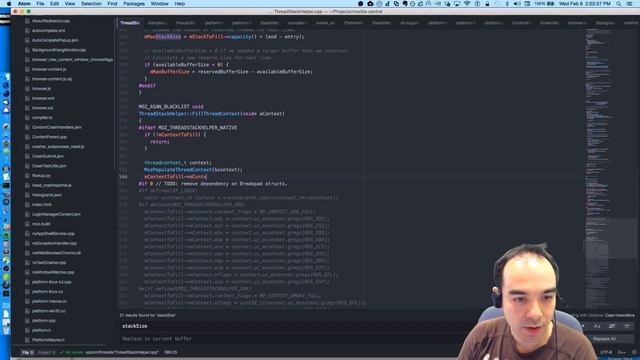Click the Apple menu icon
This screenshot has height=360, width=640.
[x=9, y=4]
